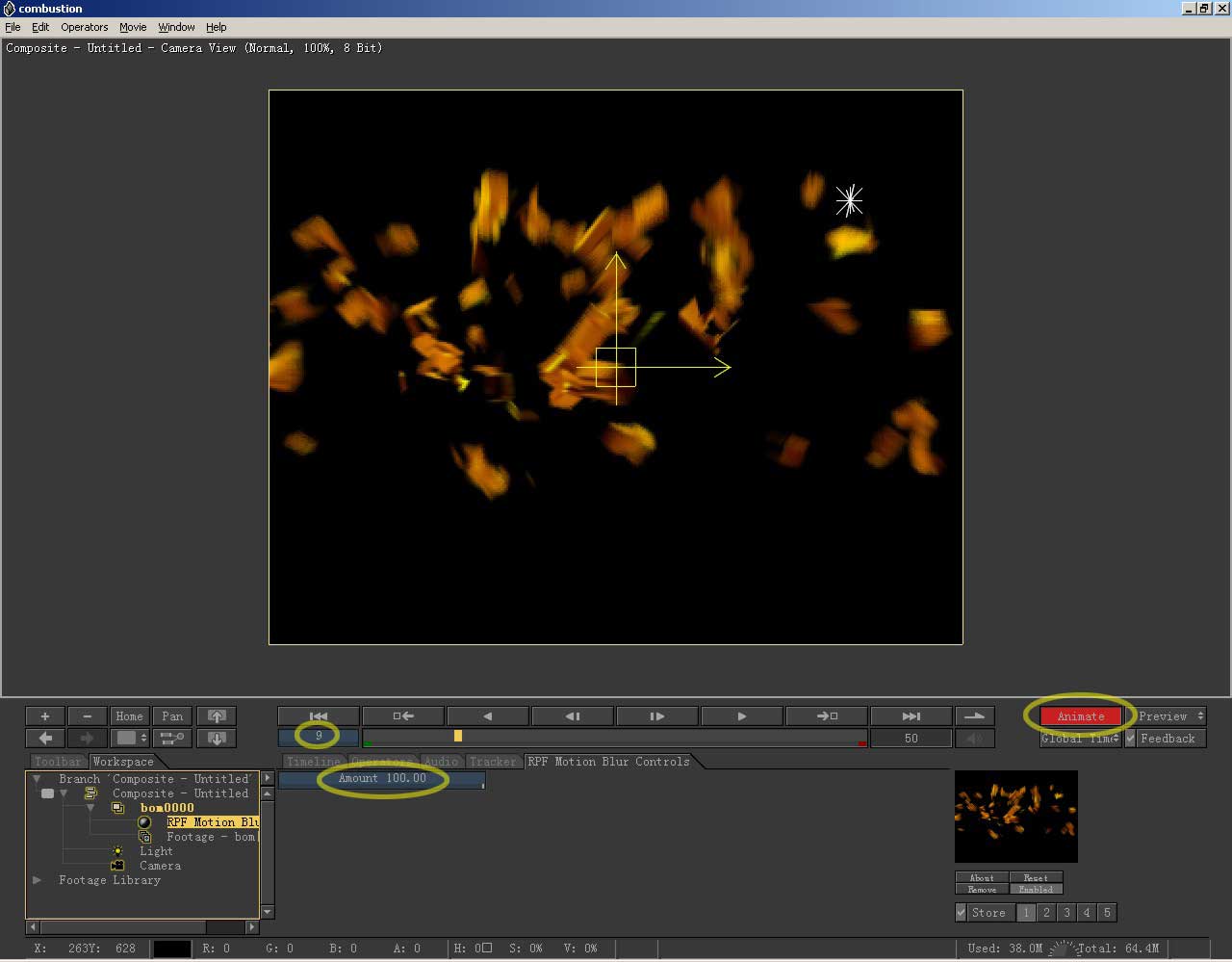
Task: Click the zoom out minus button
Action: pos(88,716)
